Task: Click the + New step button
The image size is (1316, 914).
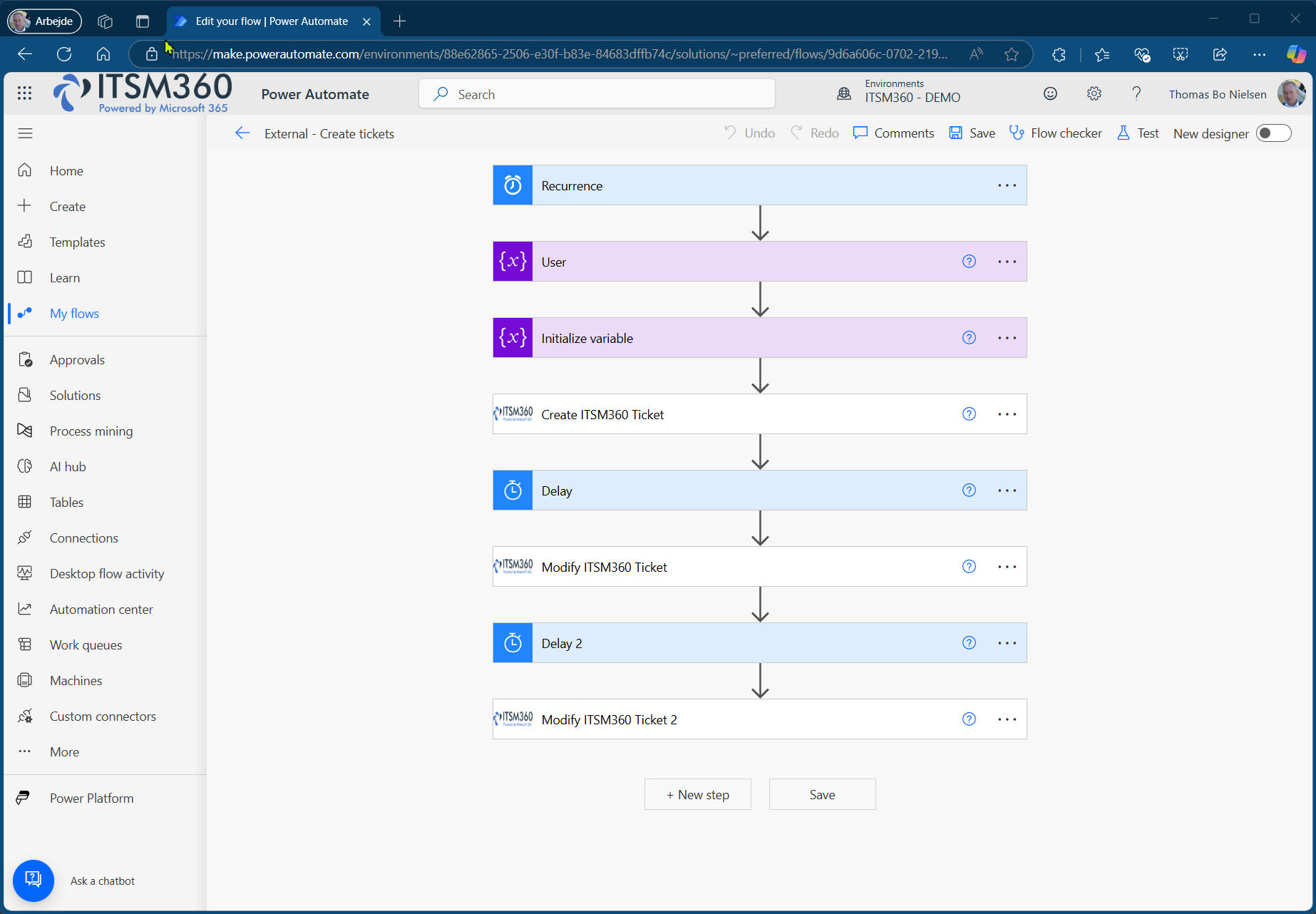Action: click(697, 794)
